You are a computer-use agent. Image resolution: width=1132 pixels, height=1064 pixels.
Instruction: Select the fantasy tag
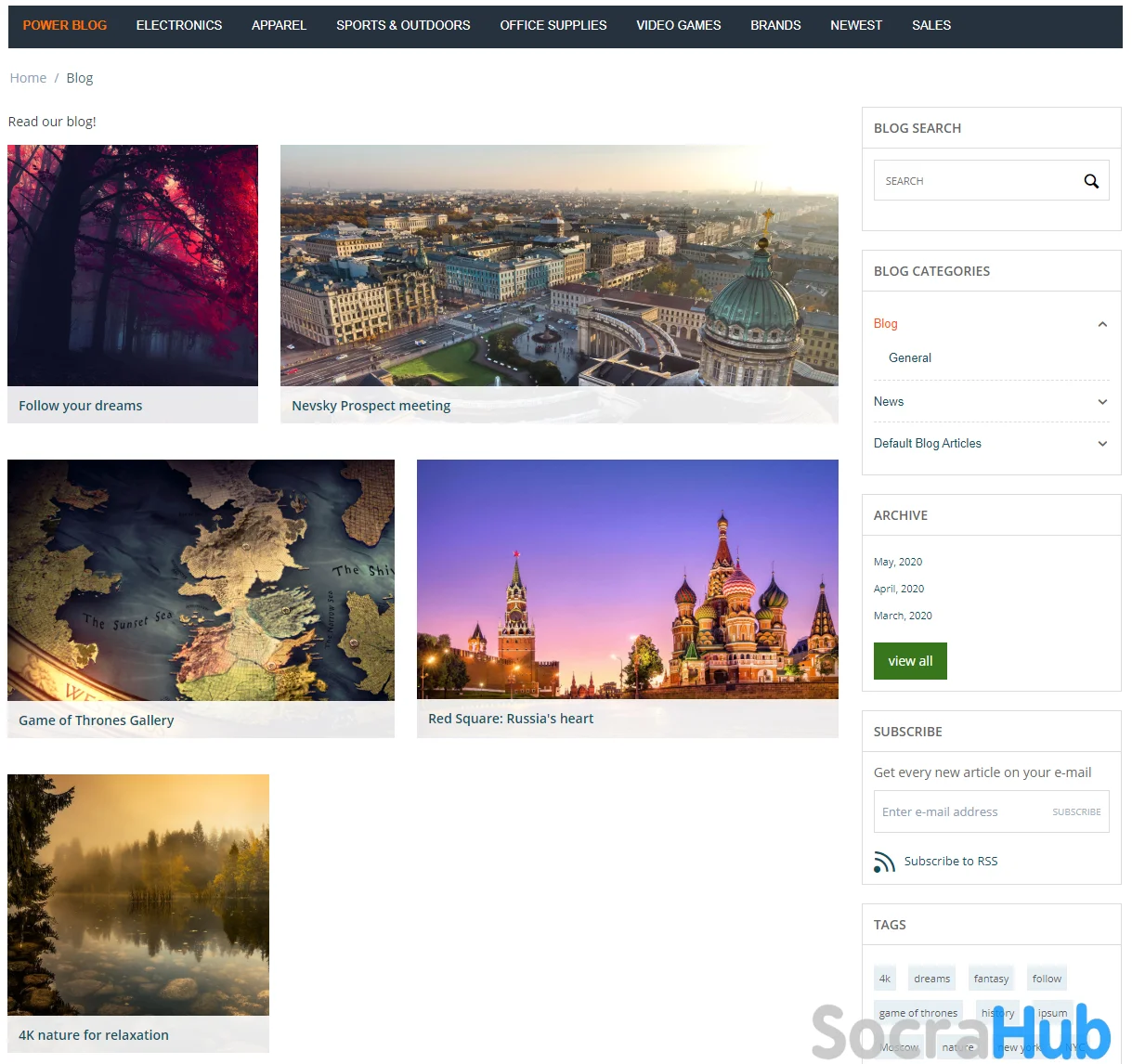click(x=991, y=979)
